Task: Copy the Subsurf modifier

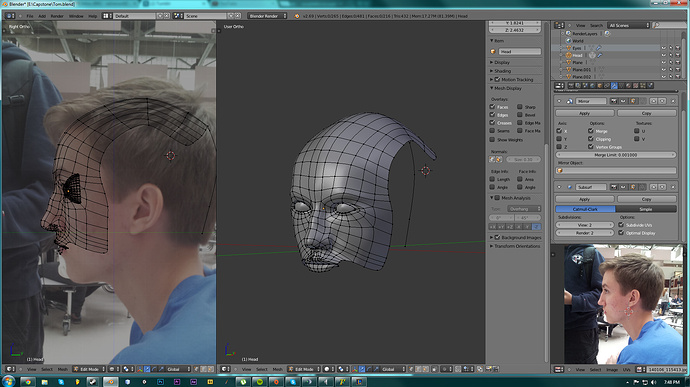Action: click(x=646, y=199)
